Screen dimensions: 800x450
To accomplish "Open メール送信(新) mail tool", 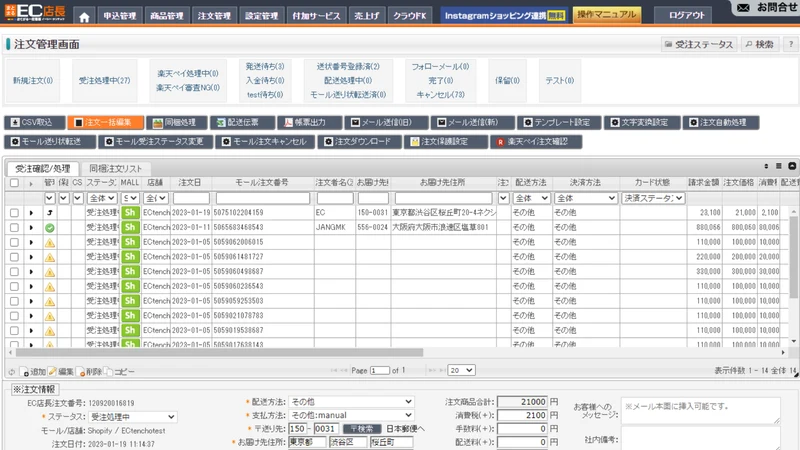I will tap(471, 122).
